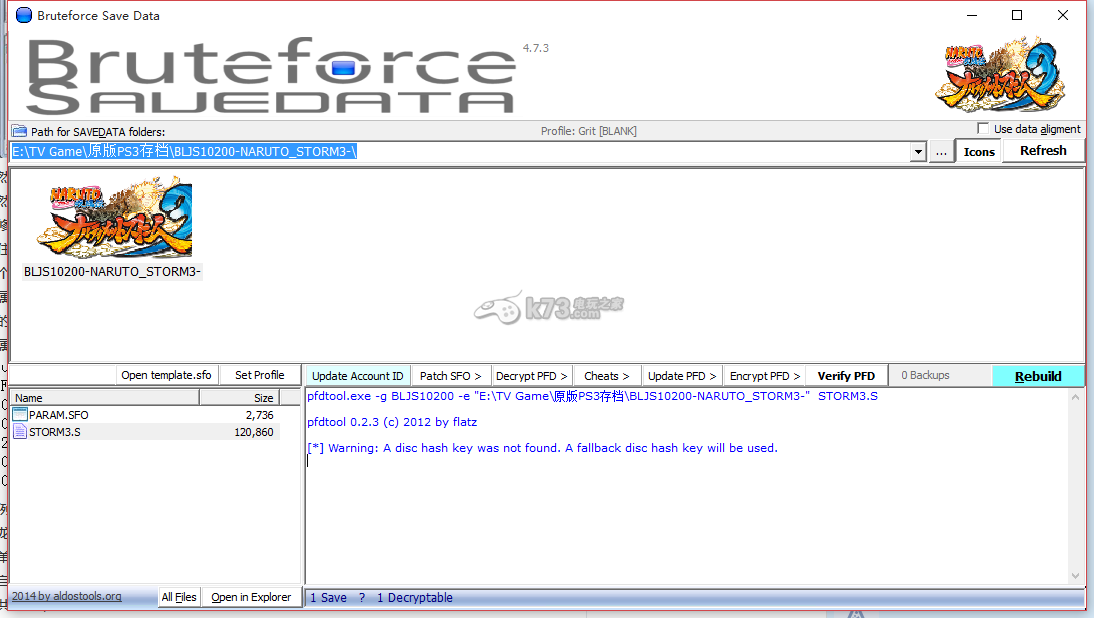Click the Naruto Storm 3 game logo at top right
1094x618 pixels.
coord(1001,74)
